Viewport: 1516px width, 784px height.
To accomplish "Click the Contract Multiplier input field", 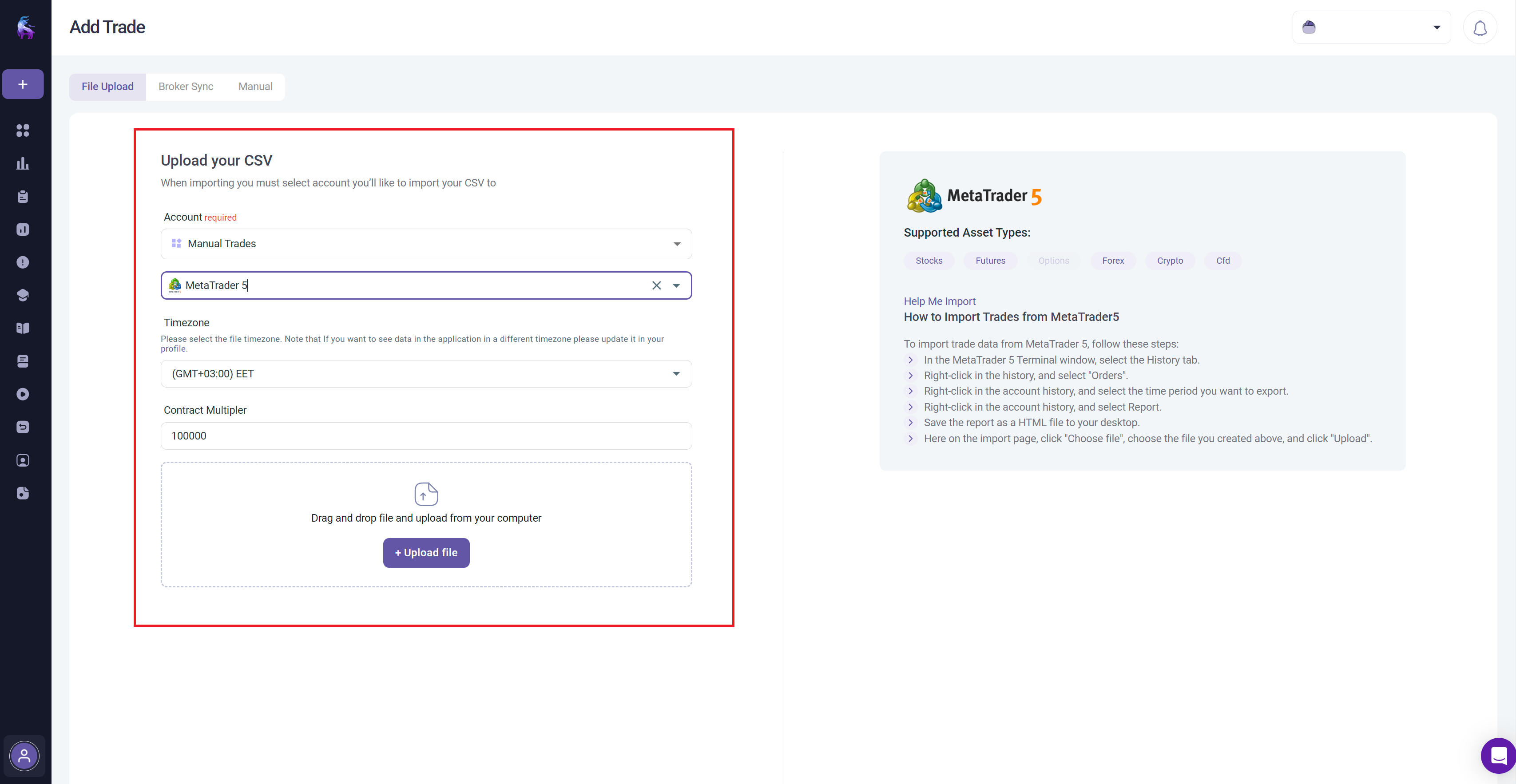I will click(426, 436).
